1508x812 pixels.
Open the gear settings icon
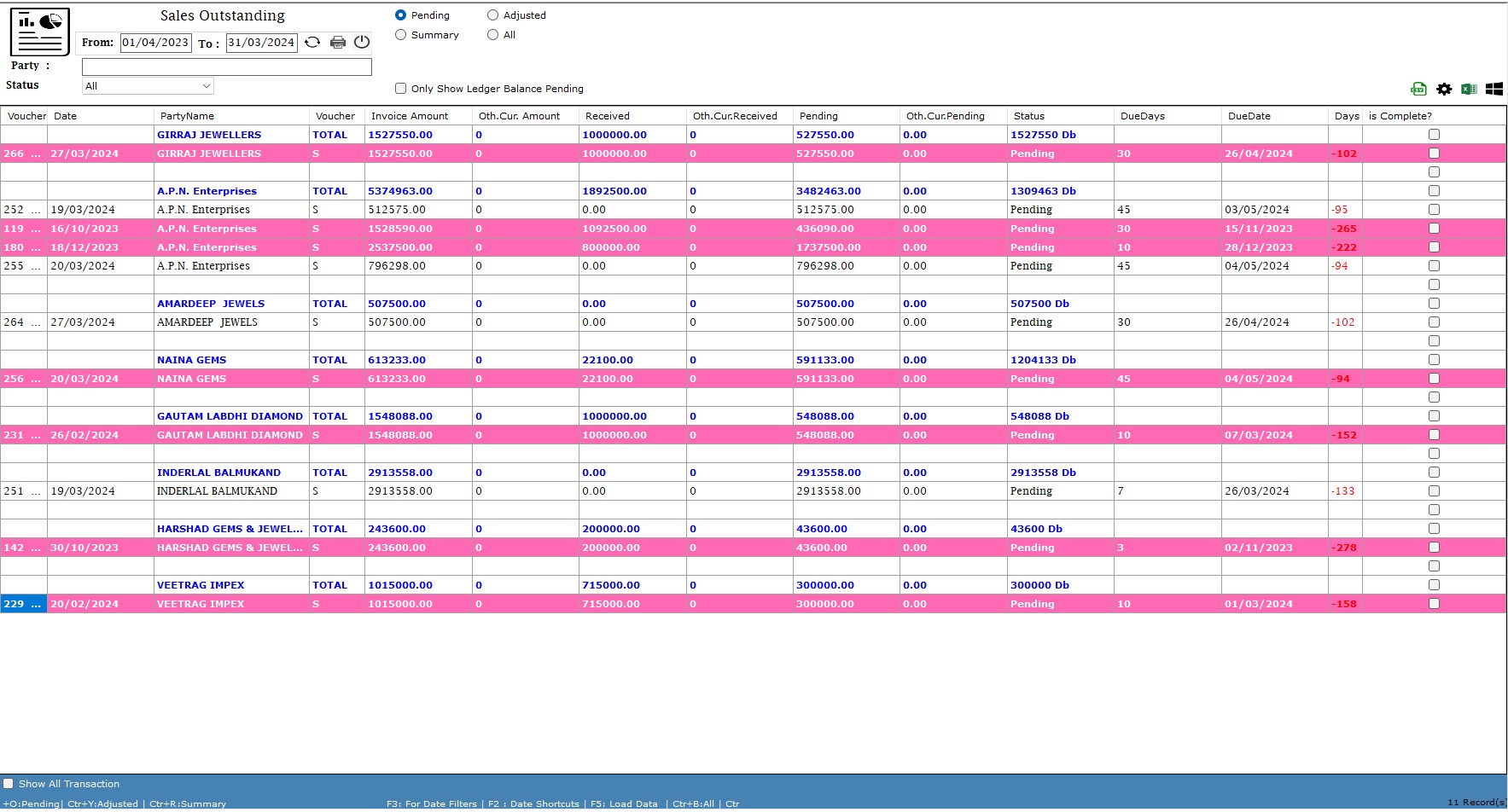point(1444,89)
